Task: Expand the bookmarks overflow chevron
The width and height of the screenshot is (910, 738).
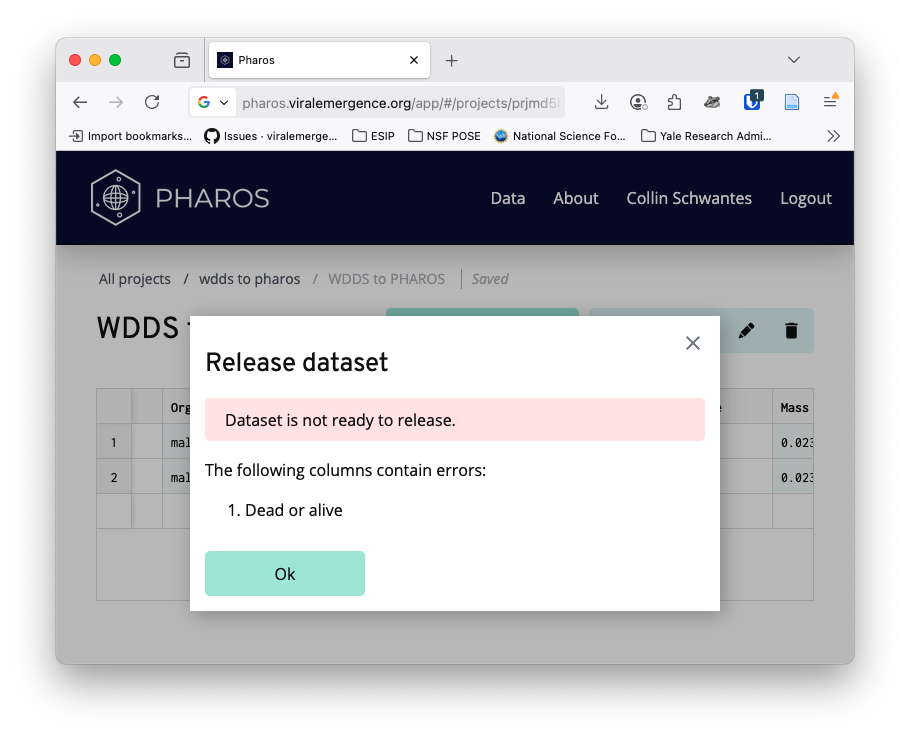Action: click(834, 136)
